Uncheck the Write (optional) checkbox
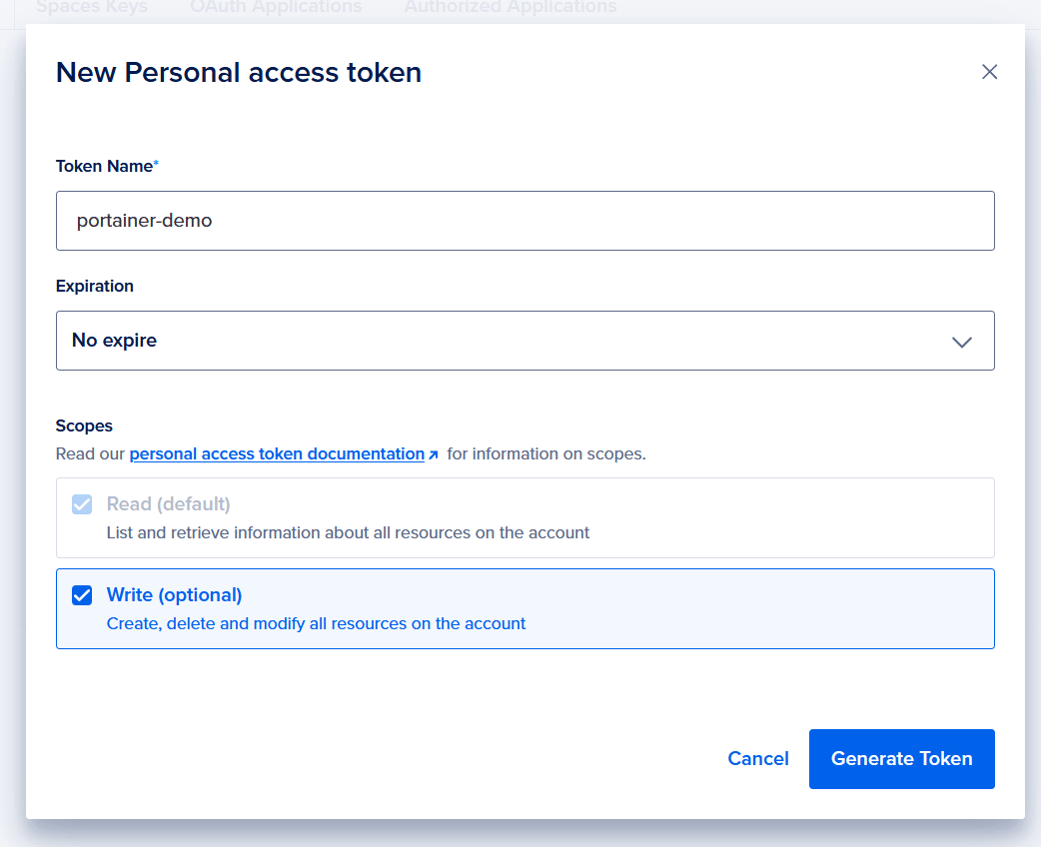The image size is (1041, 847). click(x=82, y=595)
